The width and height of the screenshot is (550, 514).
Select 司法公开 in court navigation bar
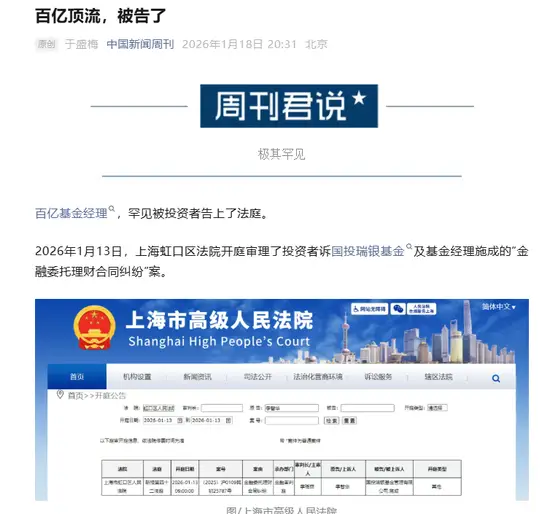click(258, 377)
